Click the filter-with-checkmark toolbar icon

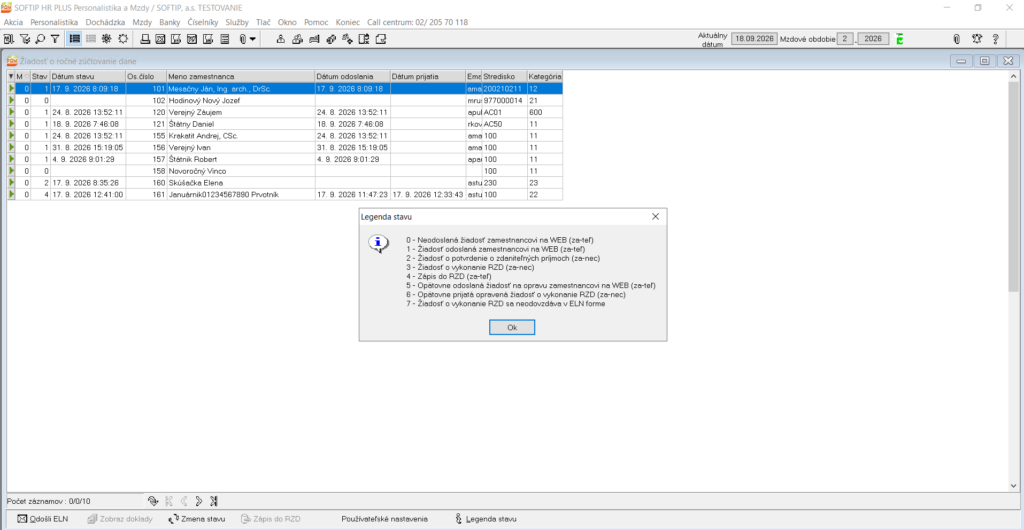25,39
